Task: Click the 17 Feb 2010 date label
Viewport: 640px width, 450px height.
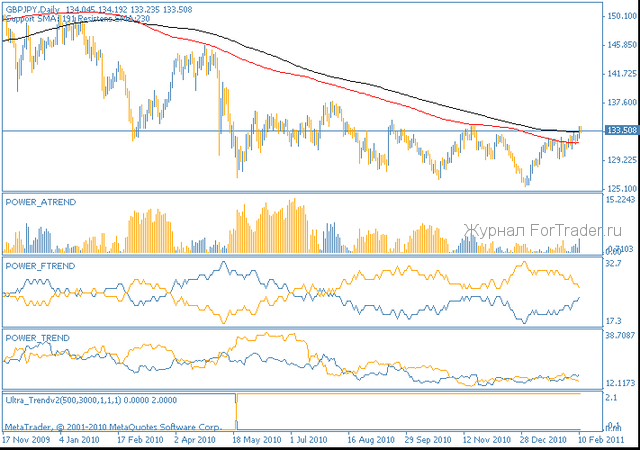Action: tap(140, 440)
